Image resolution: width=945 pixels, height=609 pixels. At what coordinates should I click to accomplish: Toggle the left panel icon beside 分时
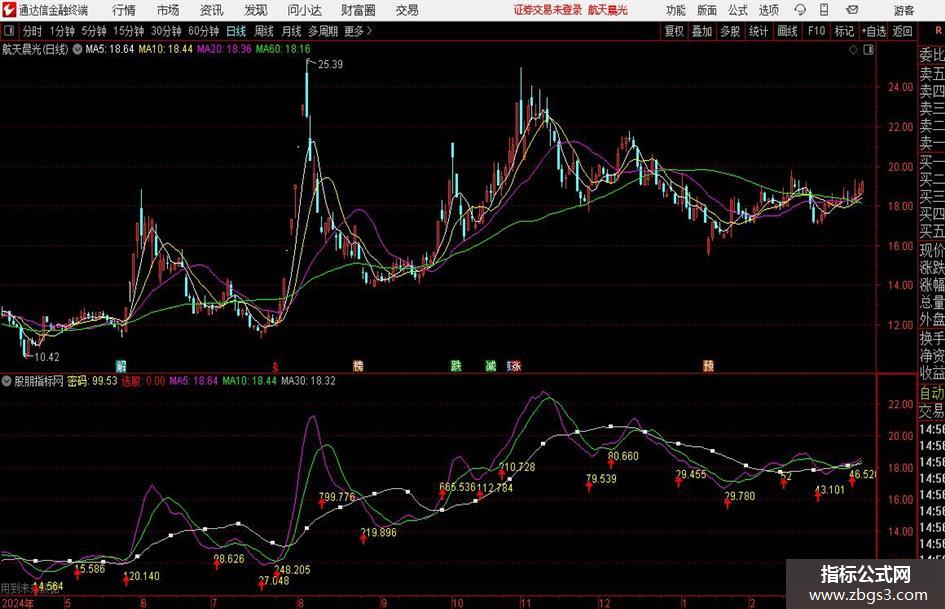tap(9, 31)
